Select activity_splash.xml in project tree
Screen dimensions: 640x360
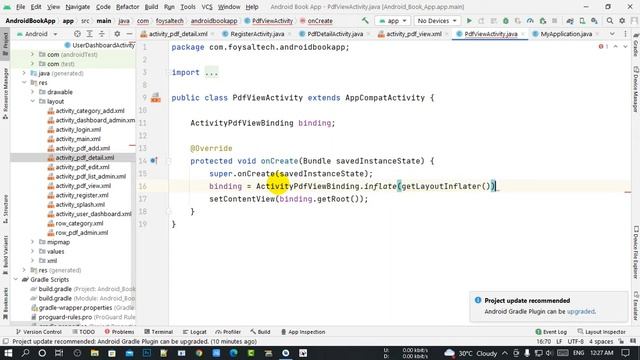(x=80, y=204)
